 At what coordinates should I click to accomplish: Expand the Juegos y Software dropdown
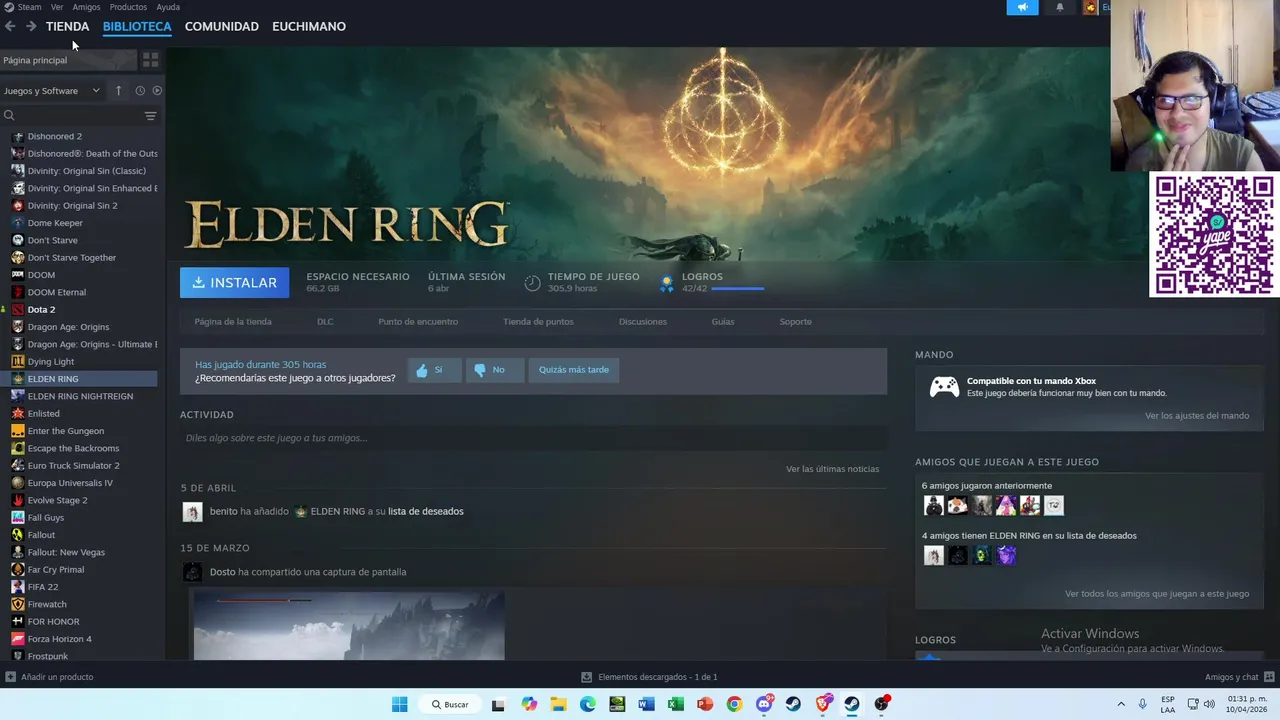[52, 91]
